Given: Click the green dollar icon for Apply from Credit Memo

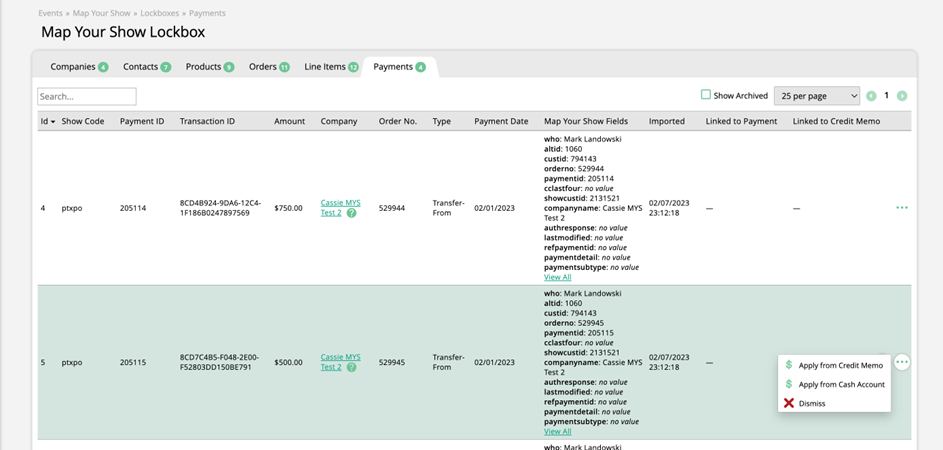Looking at the screenshot, I should pyautogui.click(x=789, y=366).
